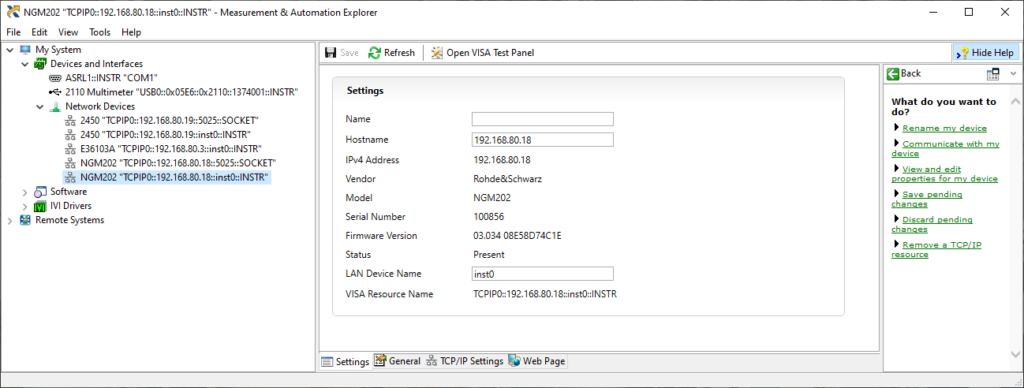1024x388 pixels.
Task: Select NGM202 5025::SOCKET entry
Action: [178, 163]
